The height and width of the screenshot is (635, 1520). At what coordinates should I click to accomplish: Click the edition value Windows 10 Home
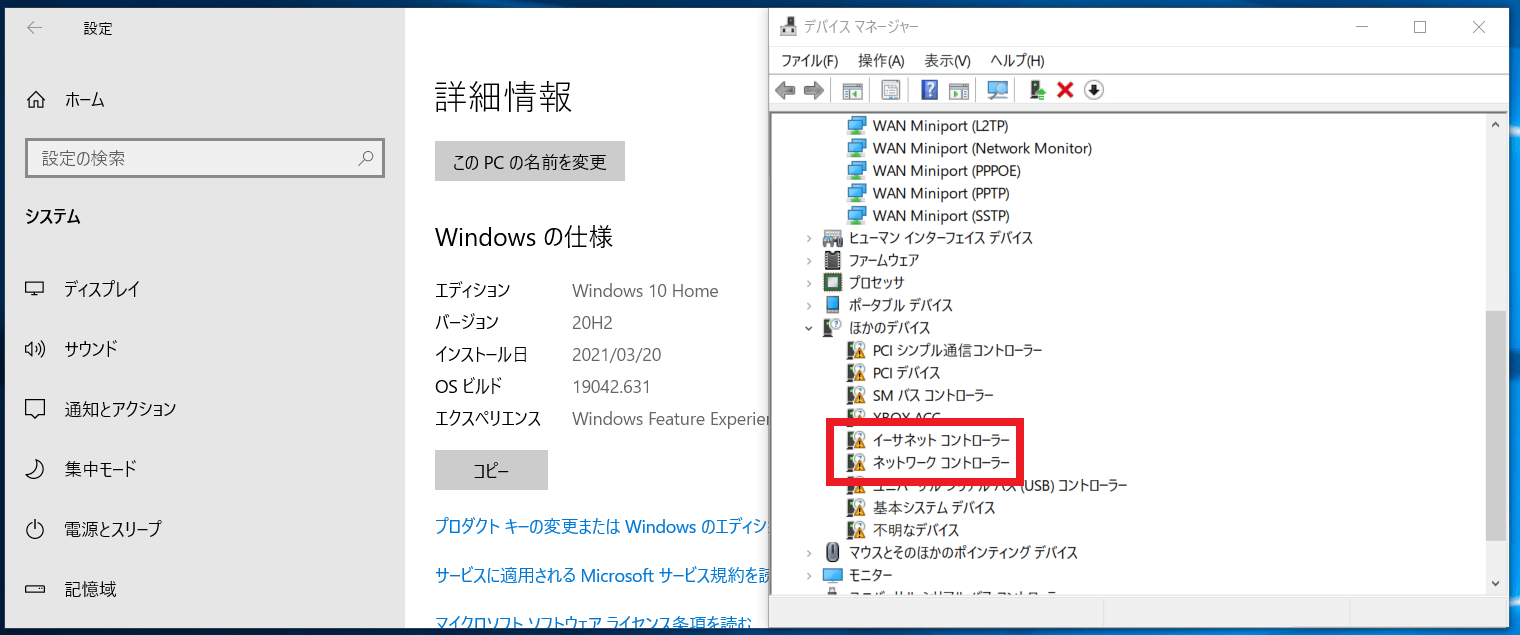[645, 291]
